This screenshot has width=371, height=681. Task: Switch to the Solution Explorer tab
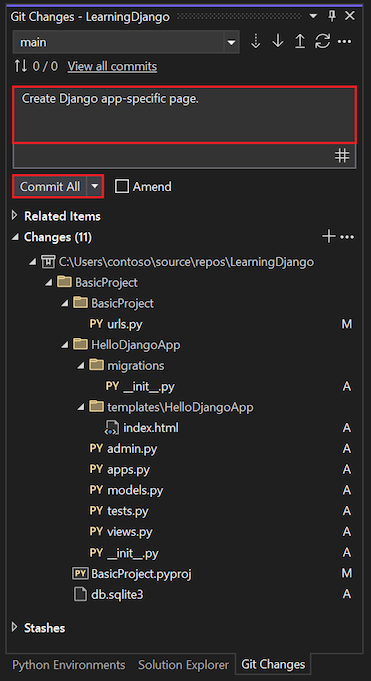coord(183,665)
